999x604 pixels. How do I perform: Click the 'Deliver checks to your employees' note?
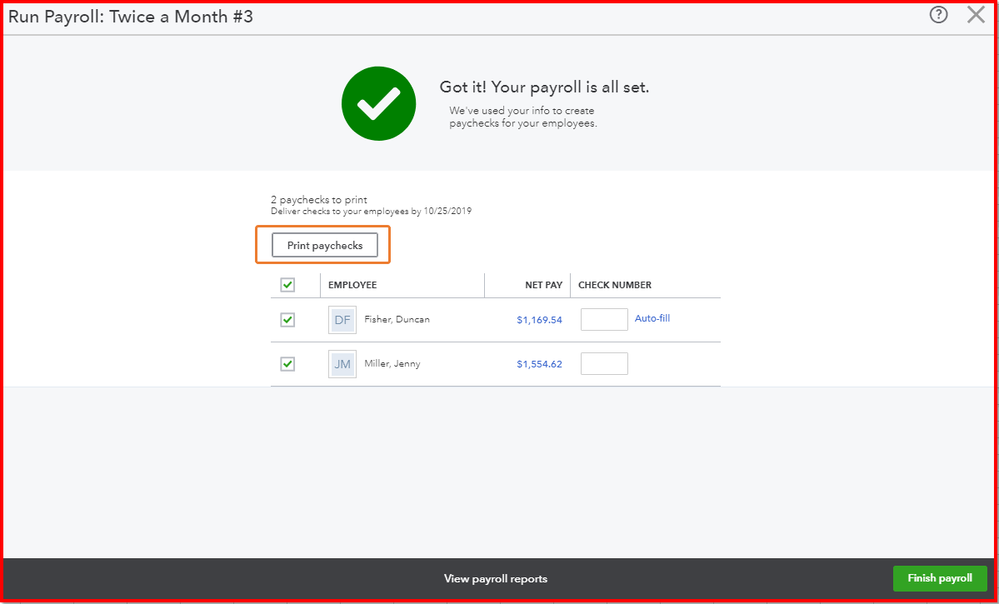(371, 211)
